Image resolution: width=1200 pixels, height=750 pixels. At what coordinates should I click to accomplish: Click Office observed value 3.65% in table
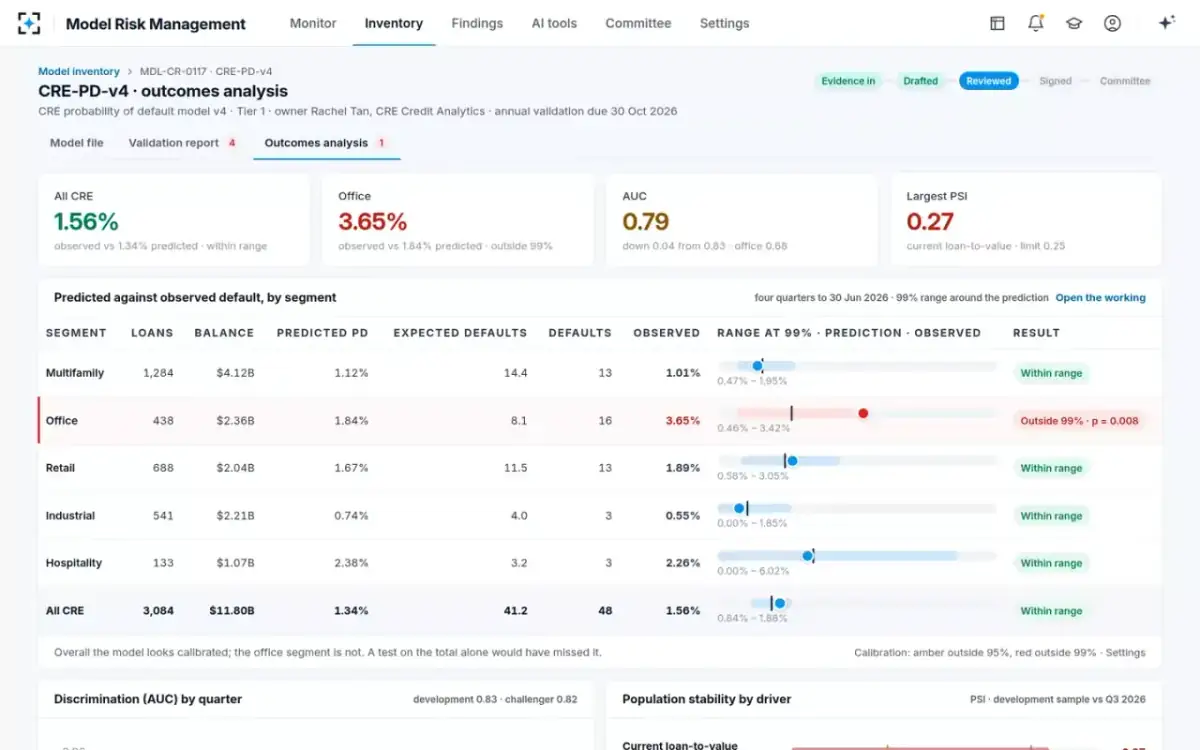(x=683, y=421)
